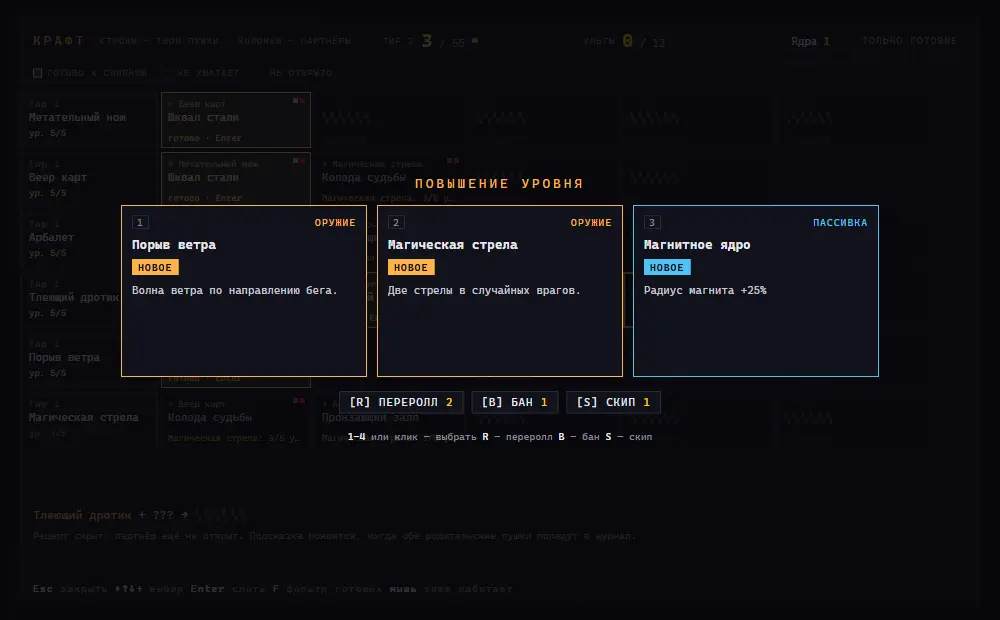
Task: Click the Ядра 1 counter
Action: [810, 41]
